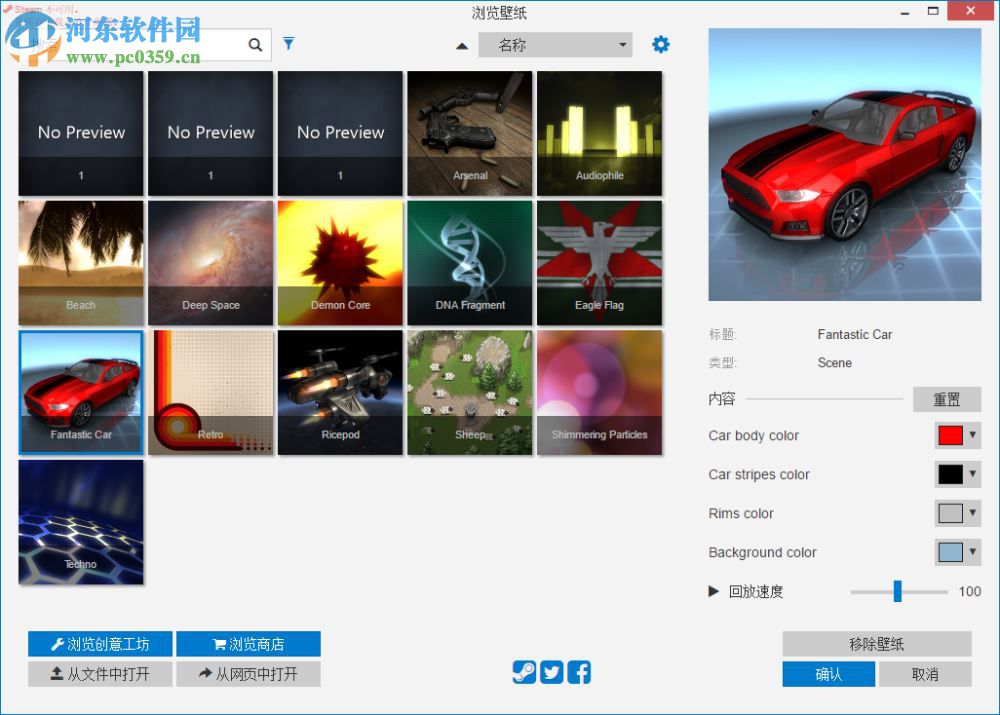Click the playback speed slider handle

[897, 591]
